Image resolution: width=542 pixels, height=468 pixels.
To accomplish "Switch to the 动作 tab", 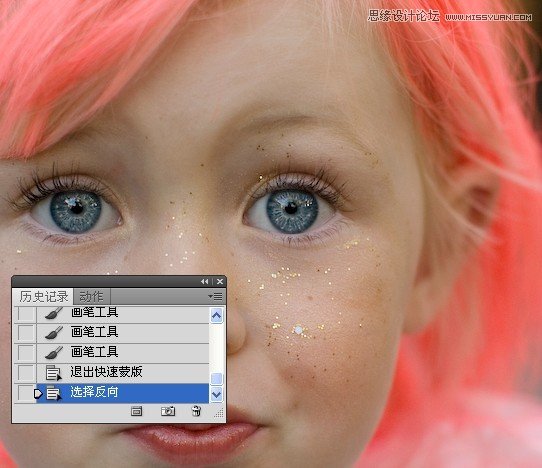I will [x=91, y=297].
